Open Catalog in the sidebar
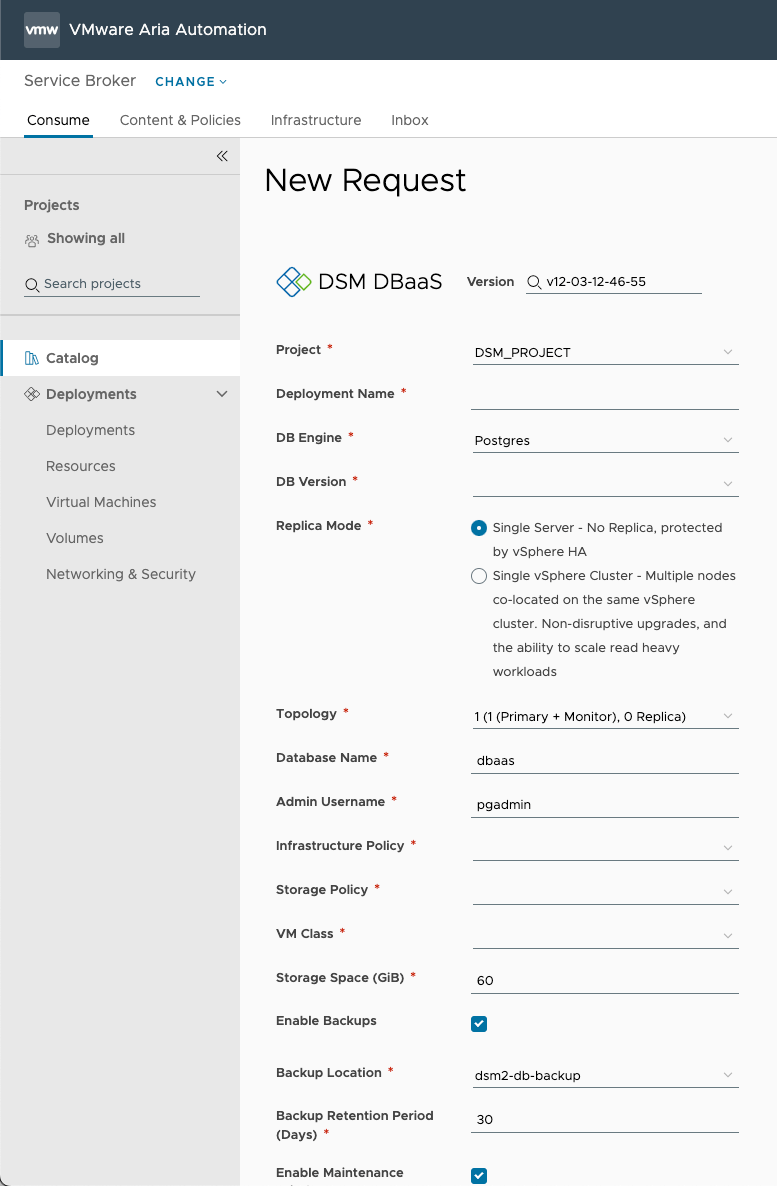The height and width of the screenshot is (1186, 777). click(121, 358)
